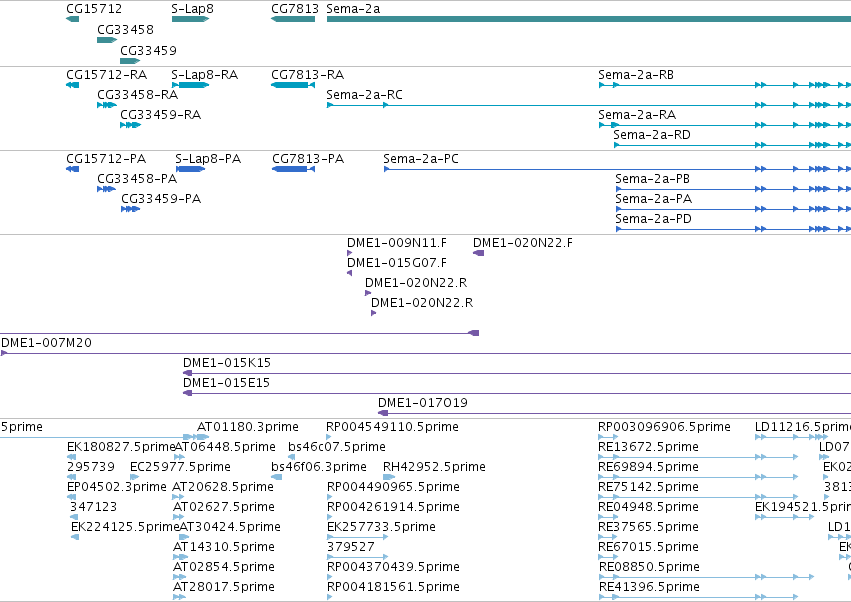Viewport: 851px width, 602px height.
Task: Click the Sema-2a-PD protein label
Action: pyautogui.click(x=653, y=219)
